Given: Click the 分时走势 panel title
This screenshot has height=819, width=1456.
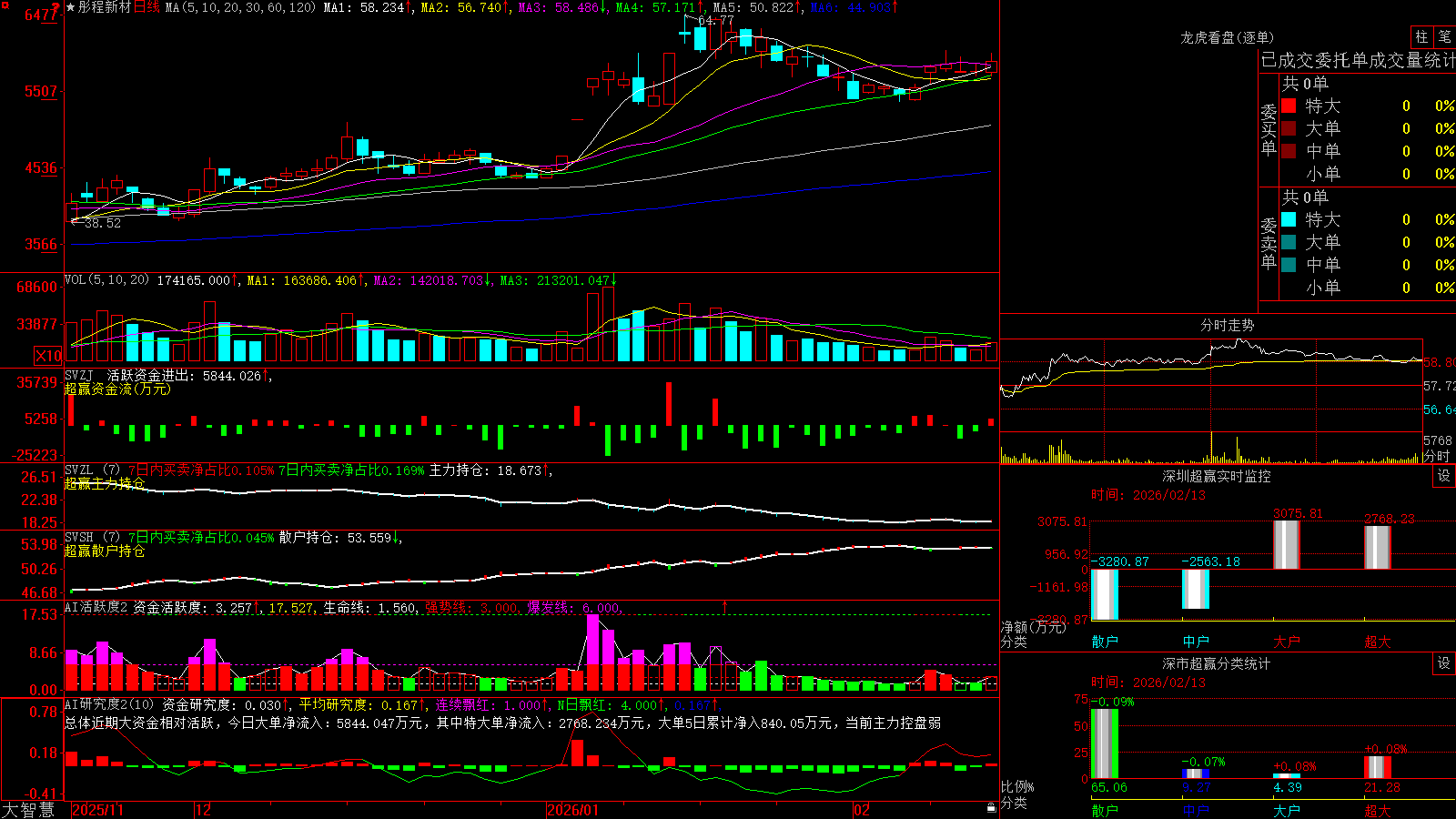Looking at the screenshot, I should tap(1228, 325).
